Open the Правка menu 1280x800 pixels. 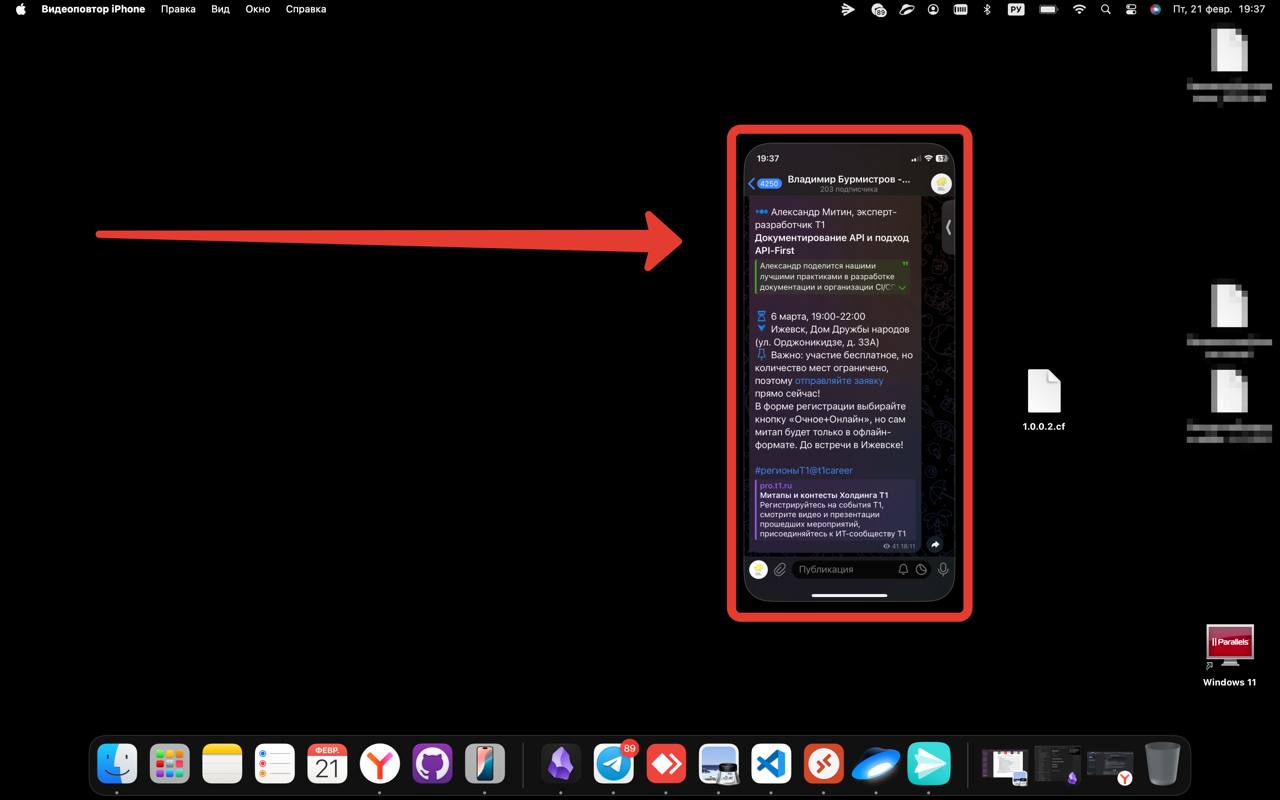tap(178, 9)
